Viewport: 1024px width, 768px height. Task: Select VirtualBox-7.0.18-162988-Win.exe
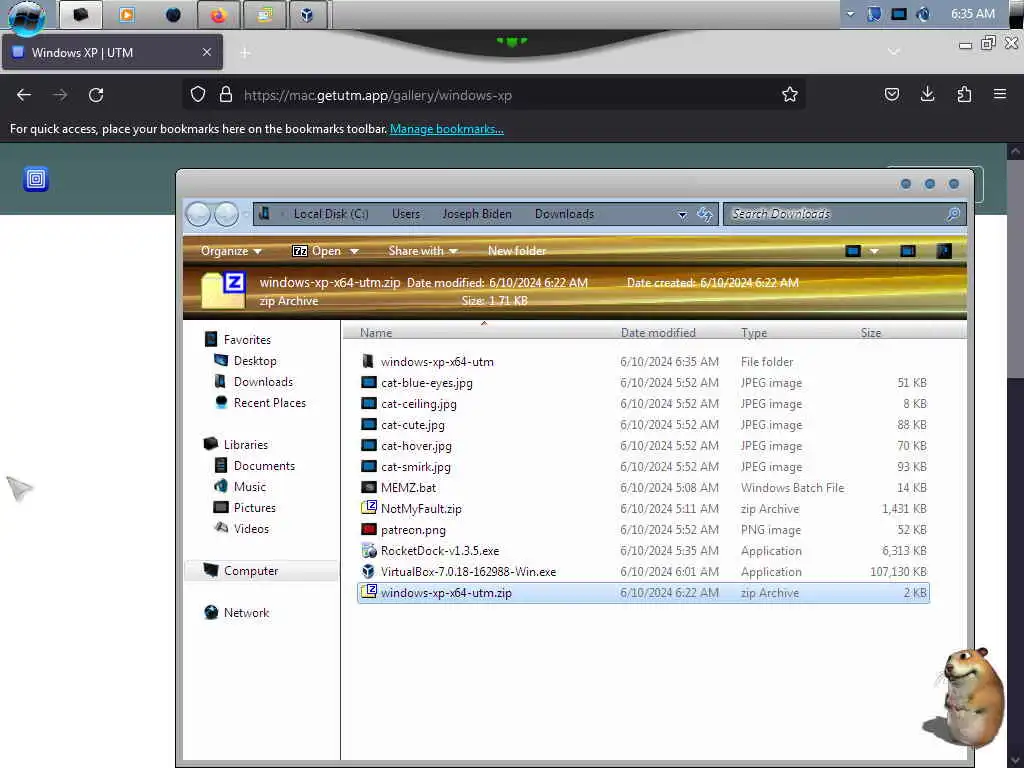tap(643, 571)
